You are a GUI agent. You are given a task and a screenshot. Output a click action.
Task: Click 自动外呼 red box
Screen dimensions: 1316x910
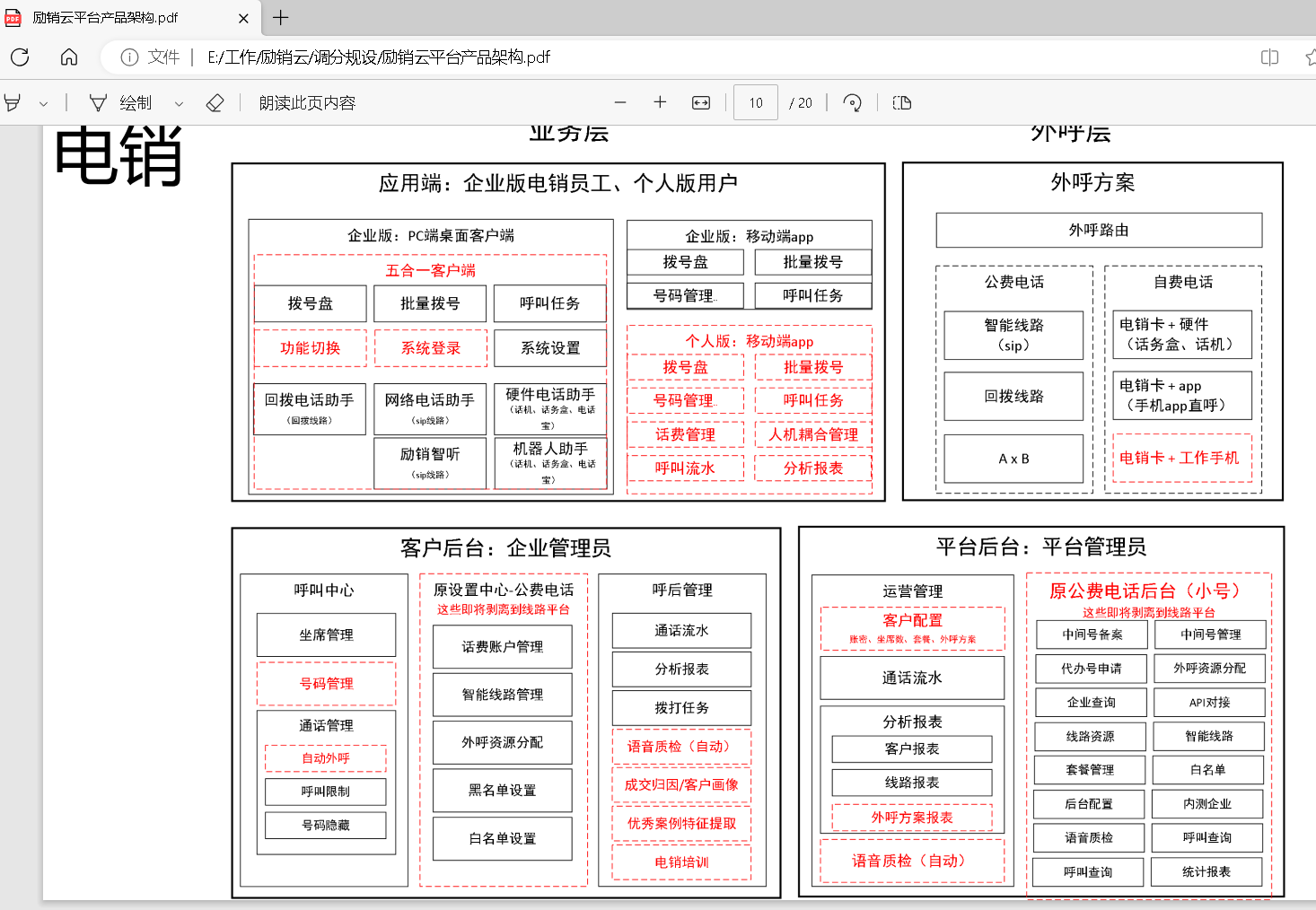(x=326, y=758)
